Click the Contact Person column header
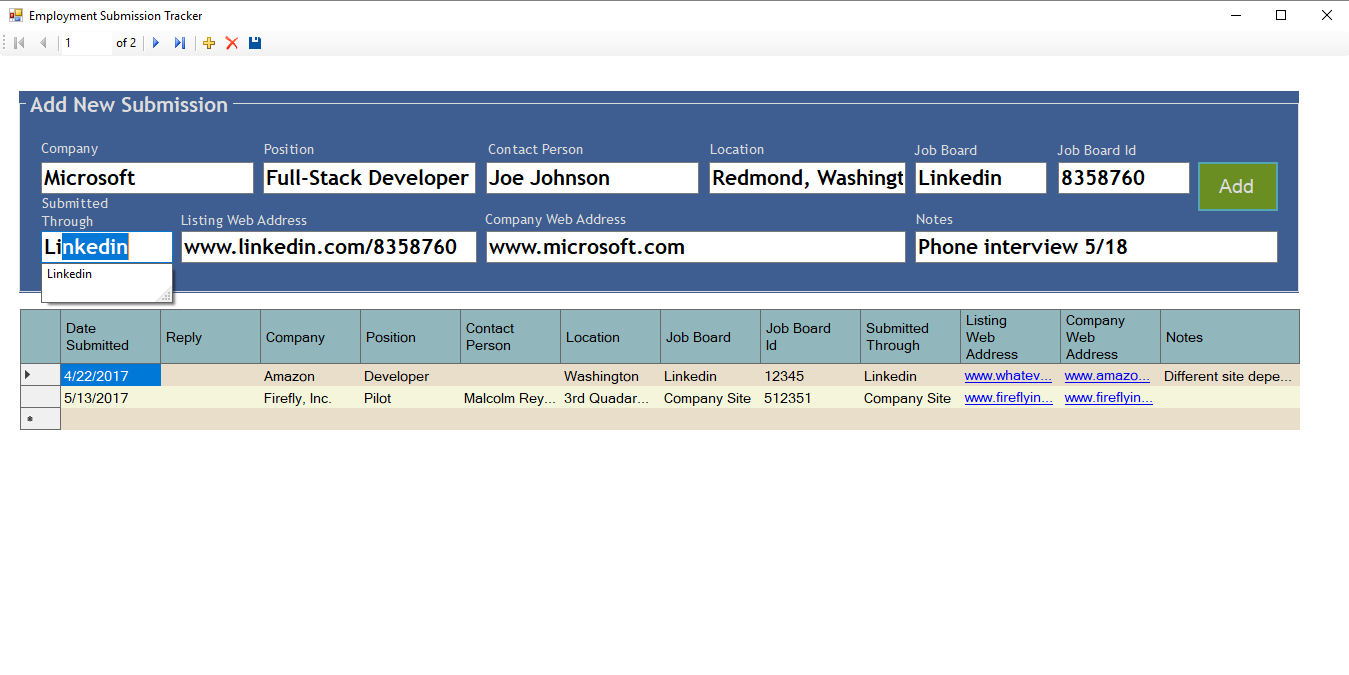The height and width of the screenshot is (675, 1349). pyautogui.click(x=510, y=337)
